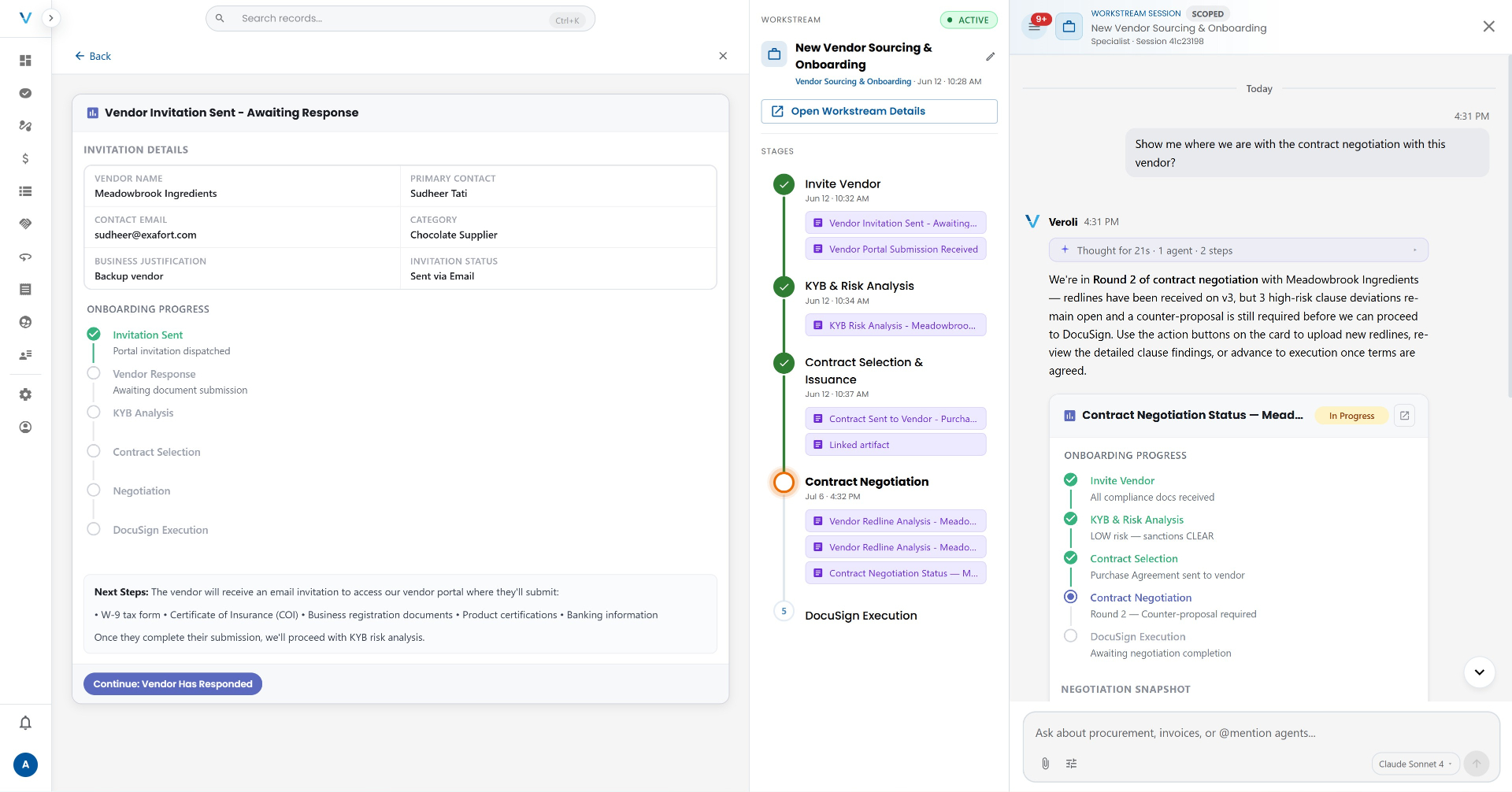
Task: Close the workstream session chat panel
Action: [1488, 27]
